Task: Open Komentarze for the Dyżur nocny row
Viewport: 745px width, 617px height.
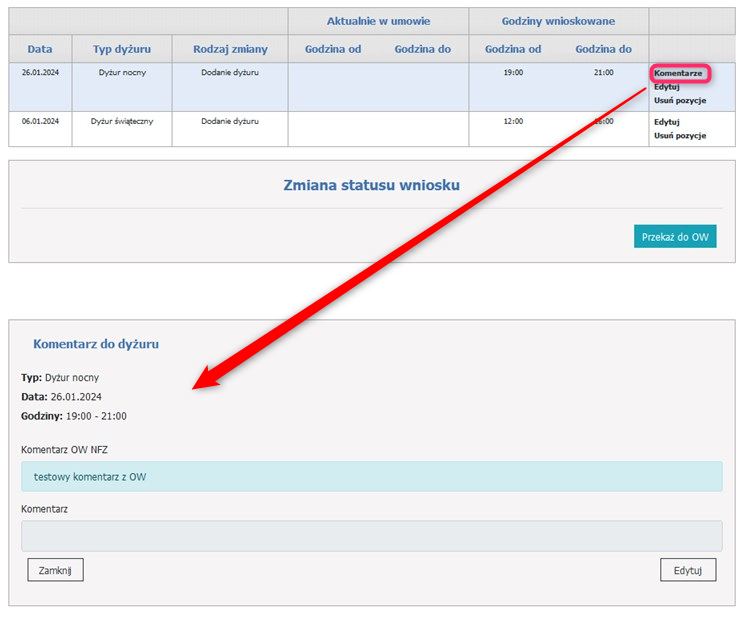Action: pyautogui.click(x=680, y=73)
